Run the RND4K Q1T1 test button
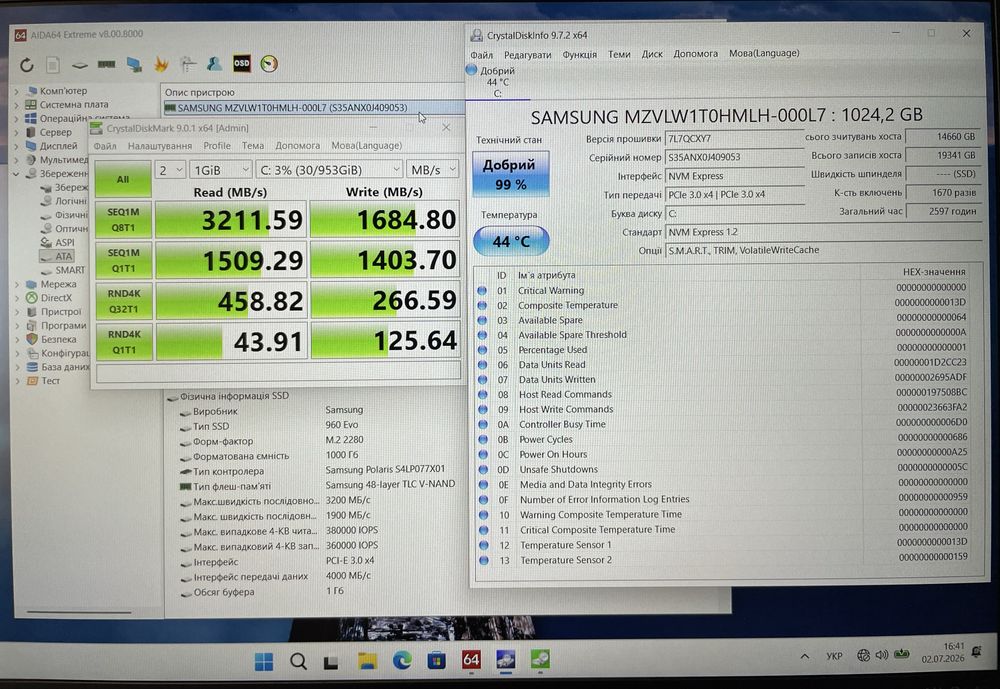1000x689 pixels. 124,342
